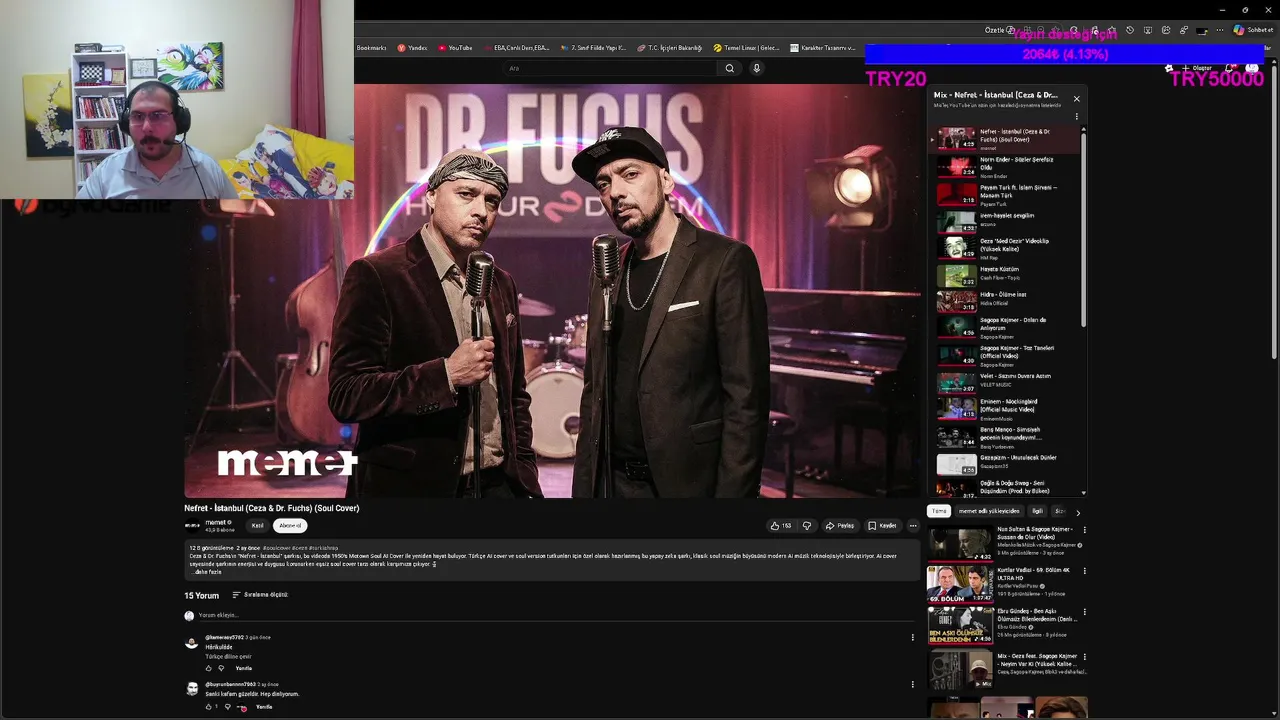Select the "memet adlı yükleyiciden" chip
1280x720 pixels.
[989, 511]
